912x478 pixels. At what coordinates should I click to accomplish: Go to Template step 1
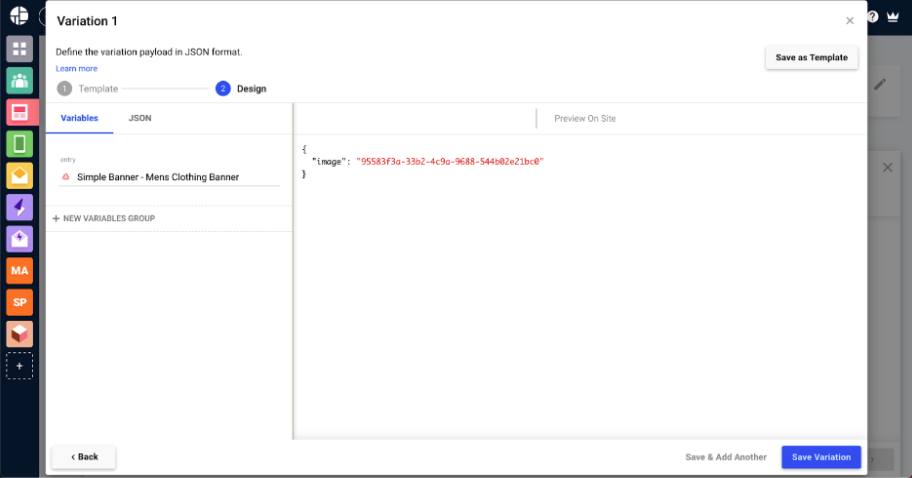[88, 88]
